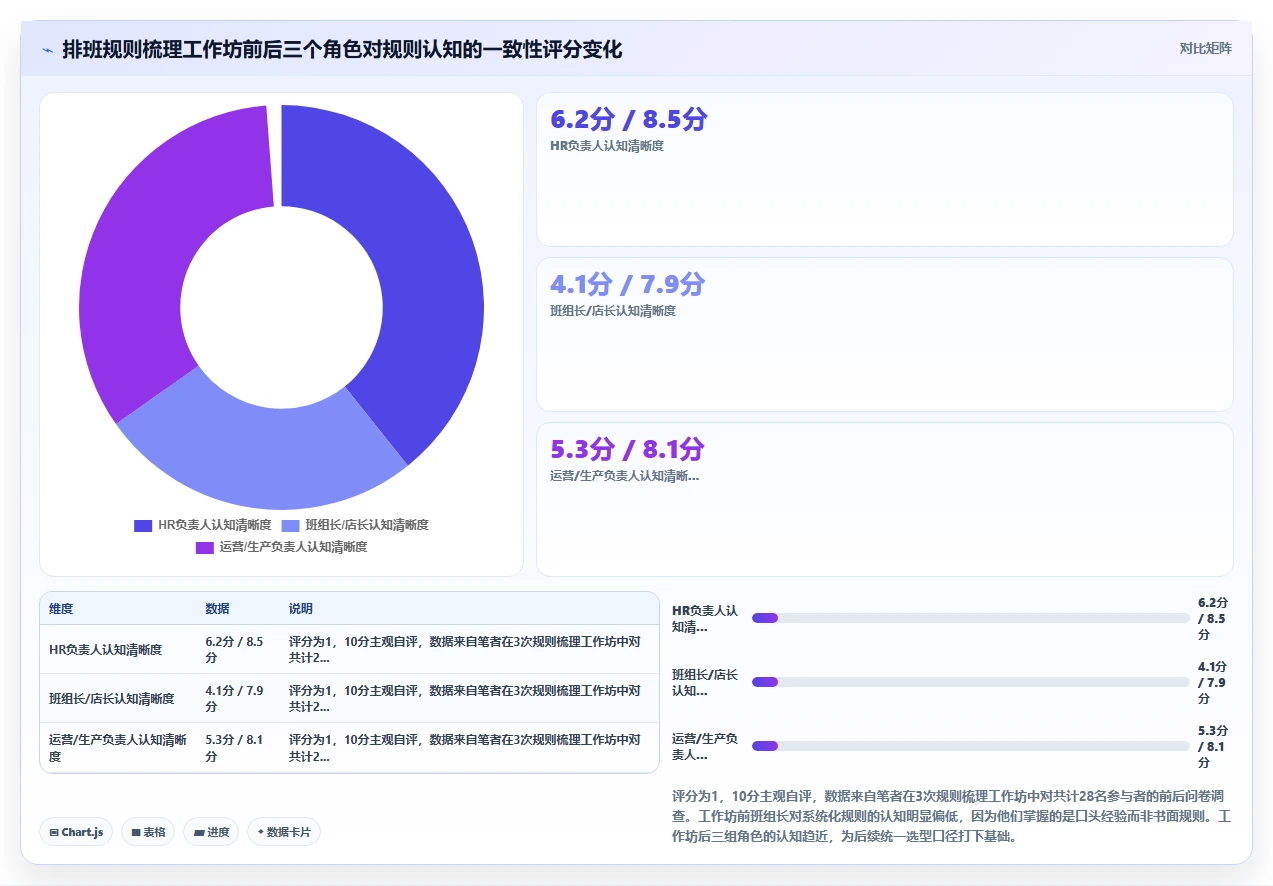Click the 对比矩阵 label in header
1273x886 pixels.
pos(1205,48)
